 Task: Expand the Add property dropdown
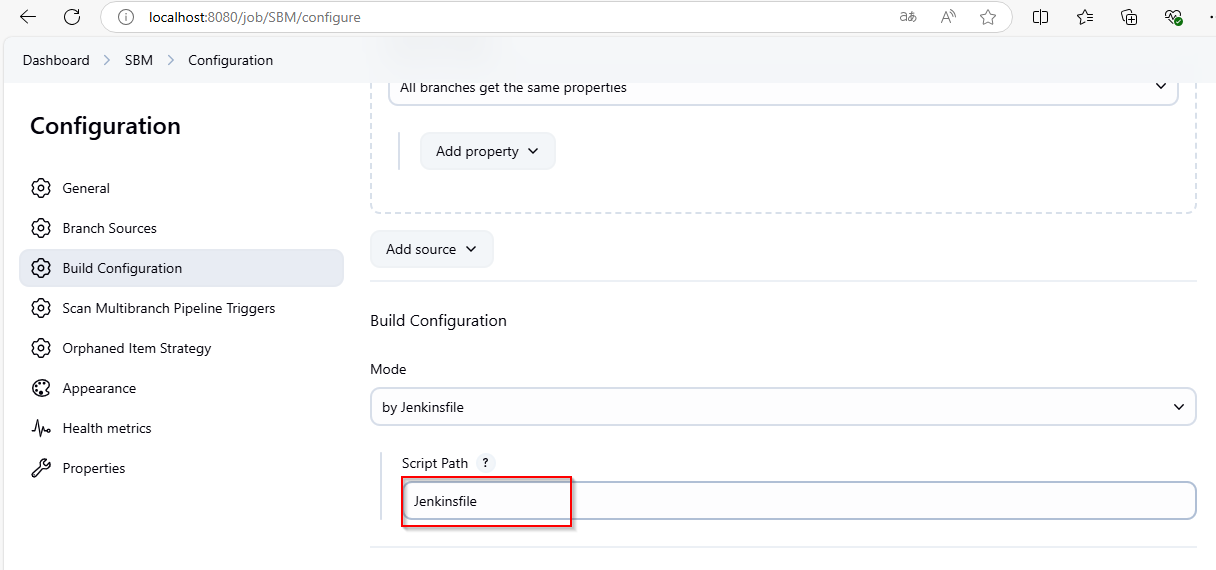(487, 151)
